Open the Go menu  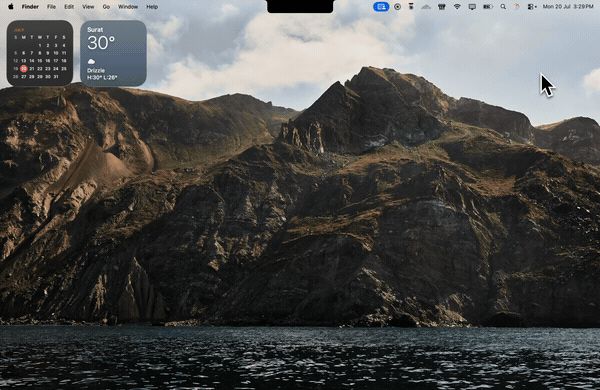click(x=106, y=7)
